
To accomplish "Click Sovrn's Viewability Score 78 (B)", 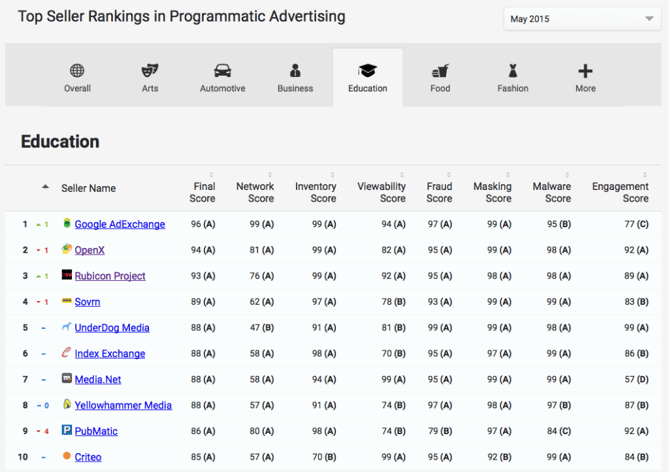I will pos(393,302).
